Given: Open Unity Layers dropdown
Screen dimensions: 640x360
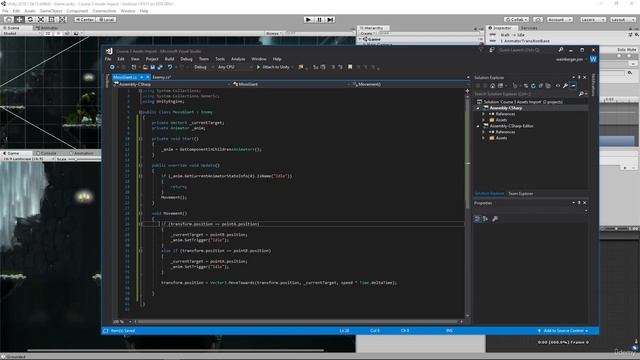Looking at the screenshot, I should pyautogui.click(x=593, y=19).
